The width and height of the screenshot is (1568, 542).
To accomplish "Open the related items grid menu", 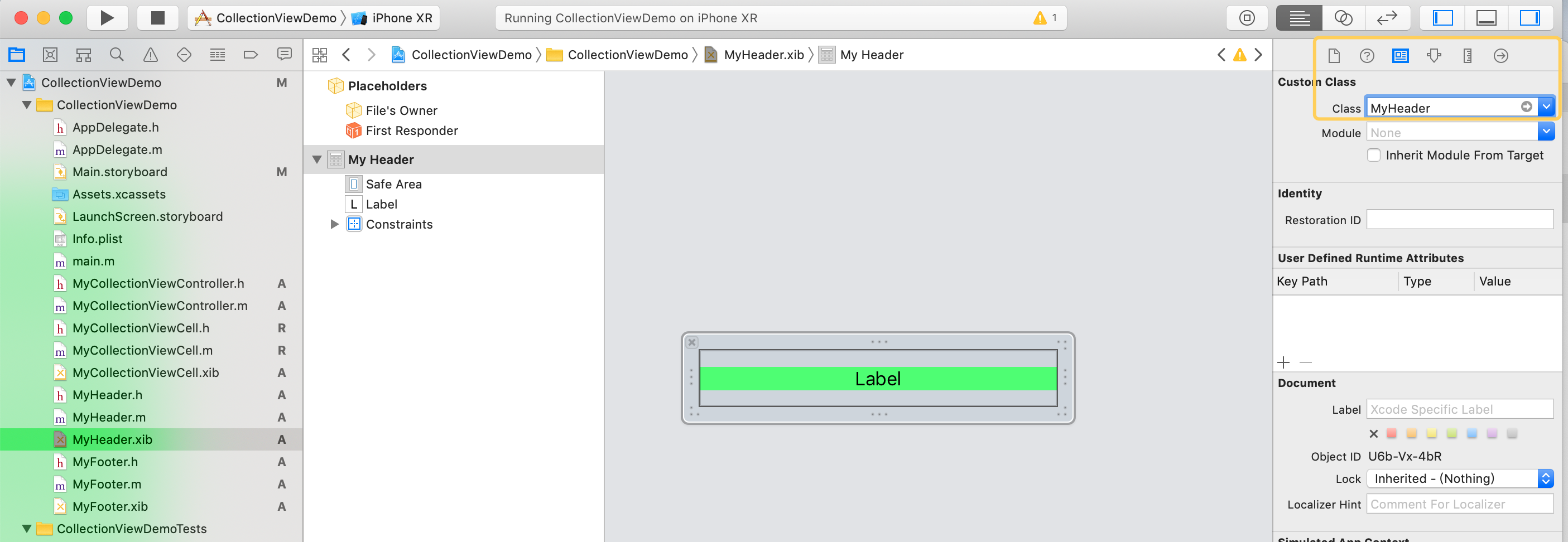I will point(320,55).
